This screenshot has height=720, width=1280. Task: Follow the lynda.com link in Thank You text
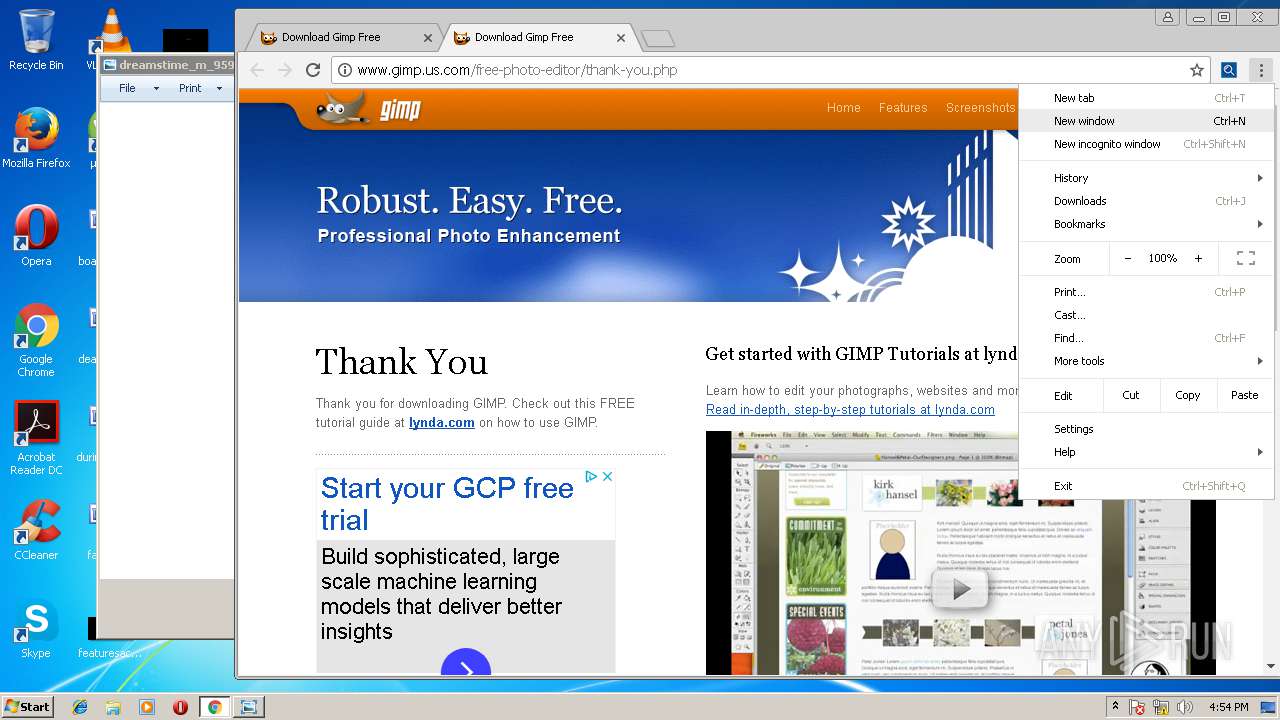[442, 423]
